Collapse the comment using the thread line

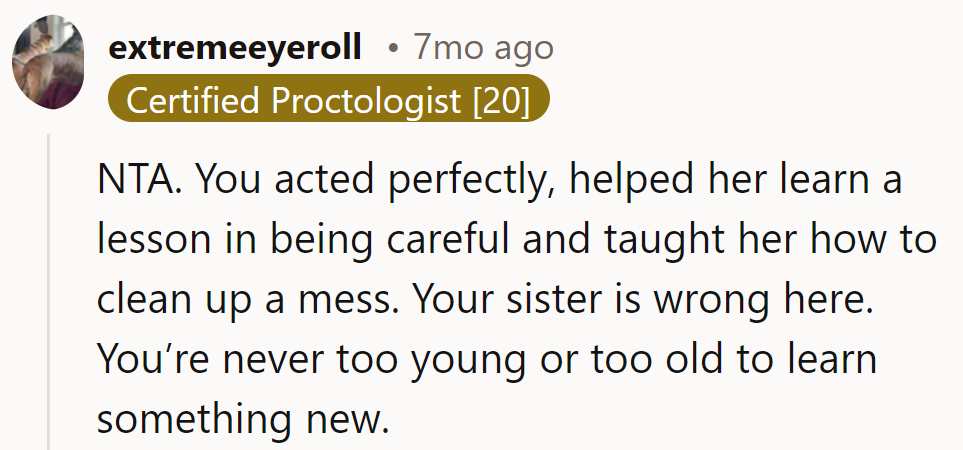(x=48, y=290)
